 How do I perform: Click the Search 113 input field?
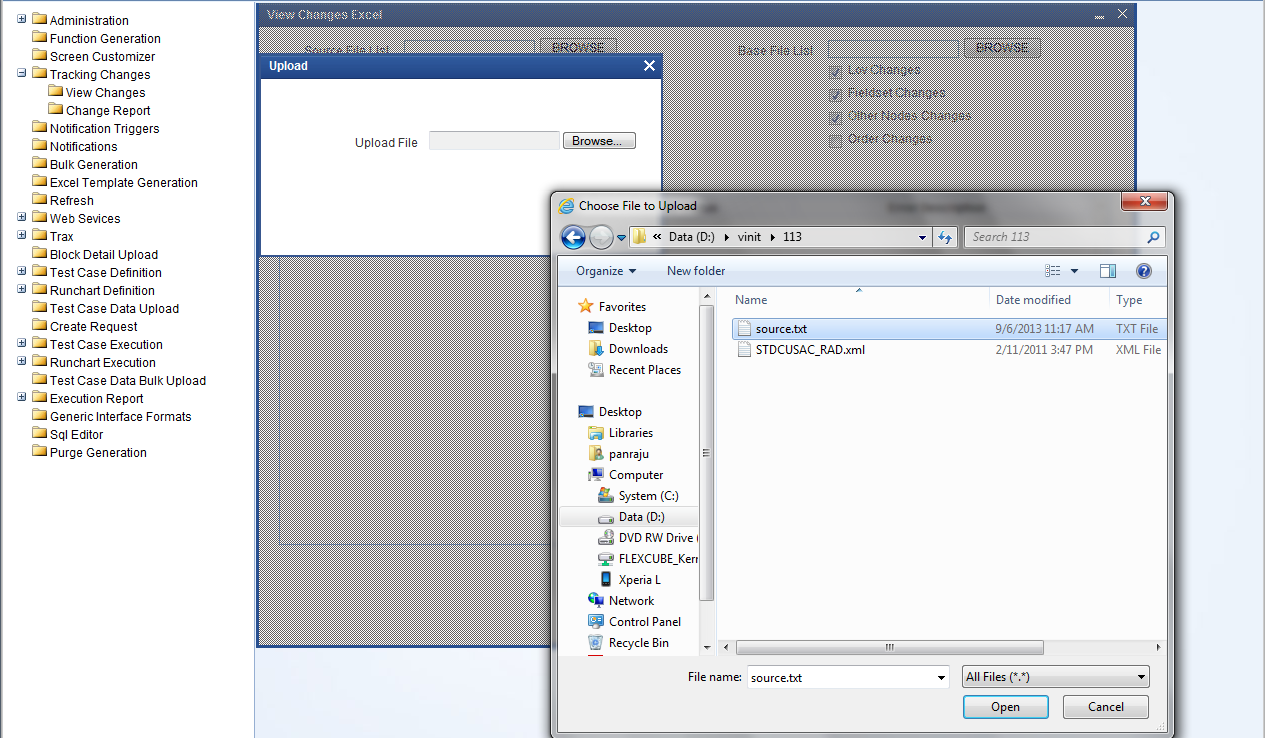[x=1057, y=237]
